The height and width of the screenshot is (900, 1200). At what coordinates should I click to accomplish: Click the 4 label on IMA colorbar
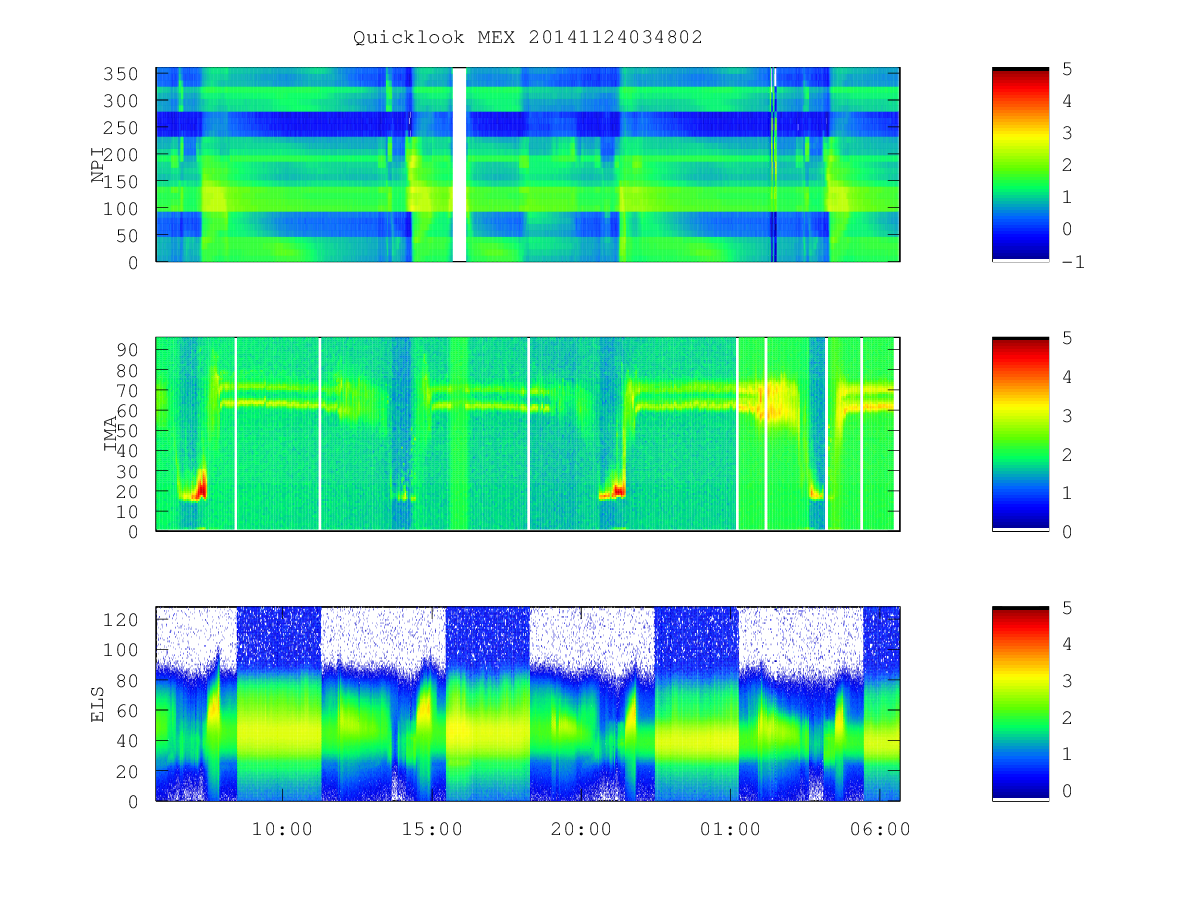tap(1066, 377)
